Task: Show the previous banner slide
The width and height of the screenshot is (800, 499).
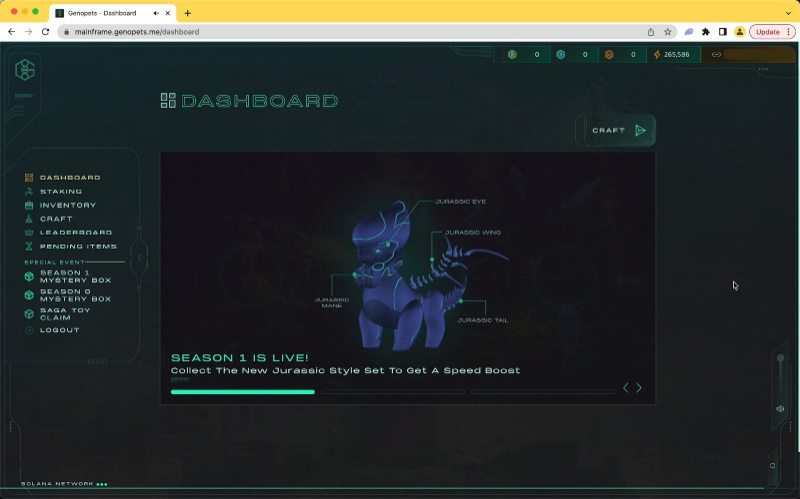Action: tap(626, 388)
